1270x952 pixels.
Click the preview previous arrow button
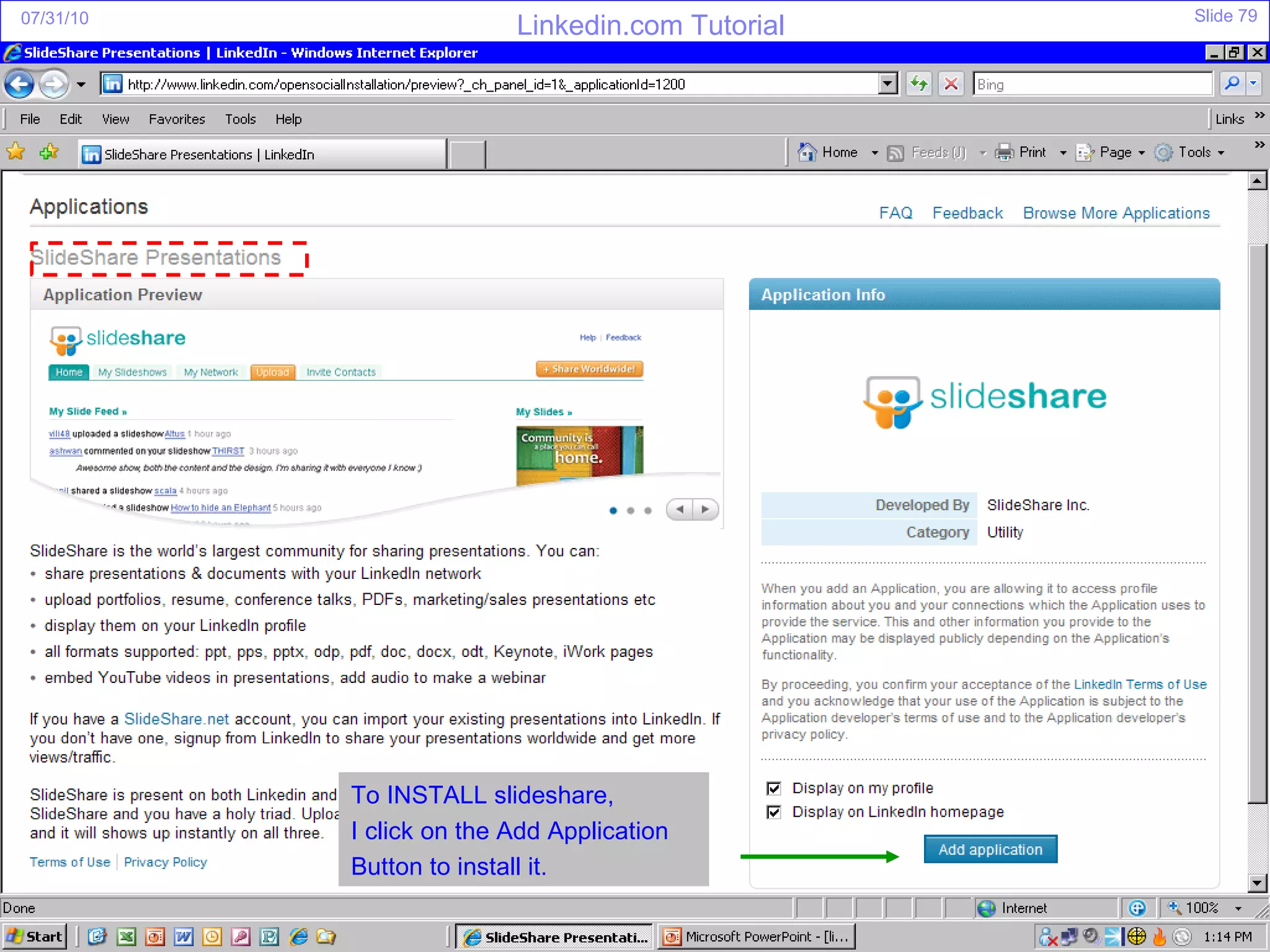coord(680,509)
